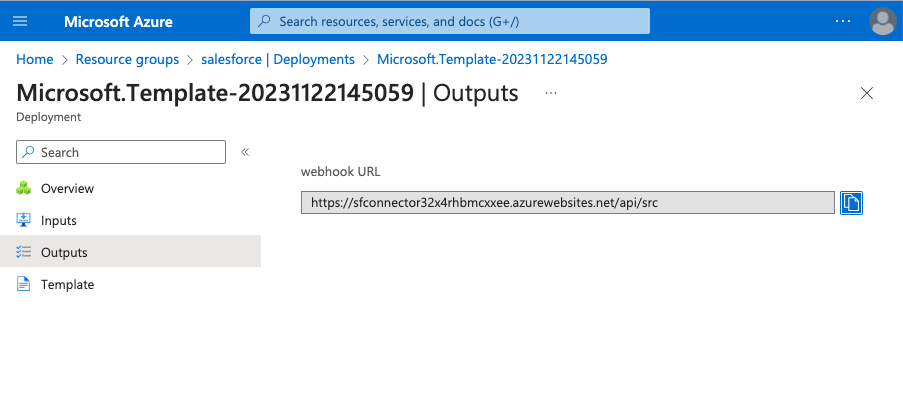Copy the webhook URL to clipboard
The width and height of the screenshot is (903, 418).
851,202
